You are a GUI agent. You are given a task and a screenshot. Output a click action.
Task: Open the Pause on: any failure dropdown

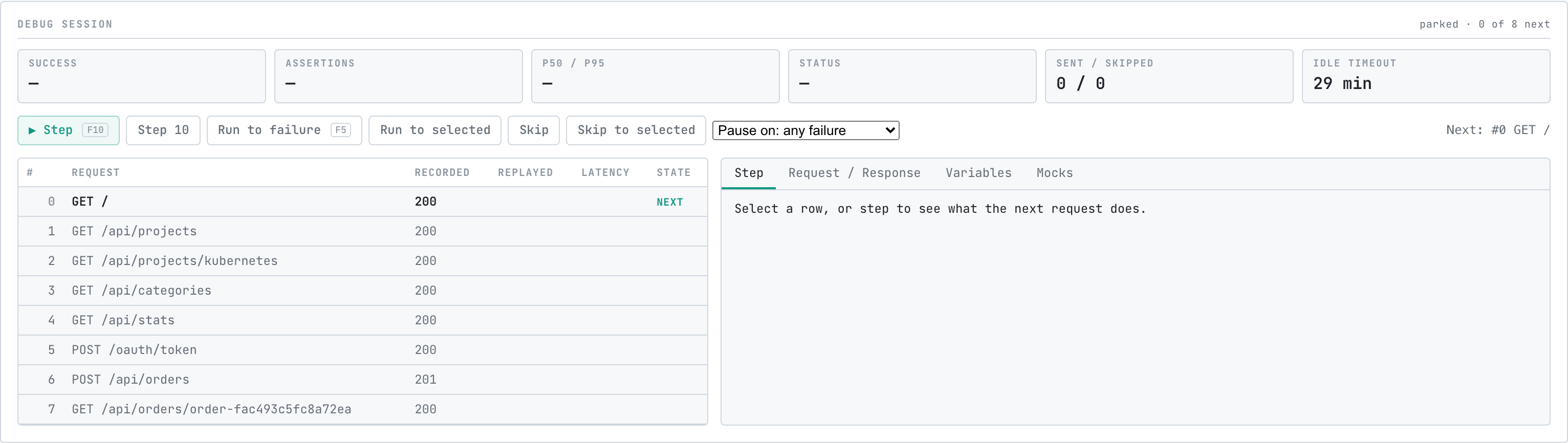click(806, 130)
